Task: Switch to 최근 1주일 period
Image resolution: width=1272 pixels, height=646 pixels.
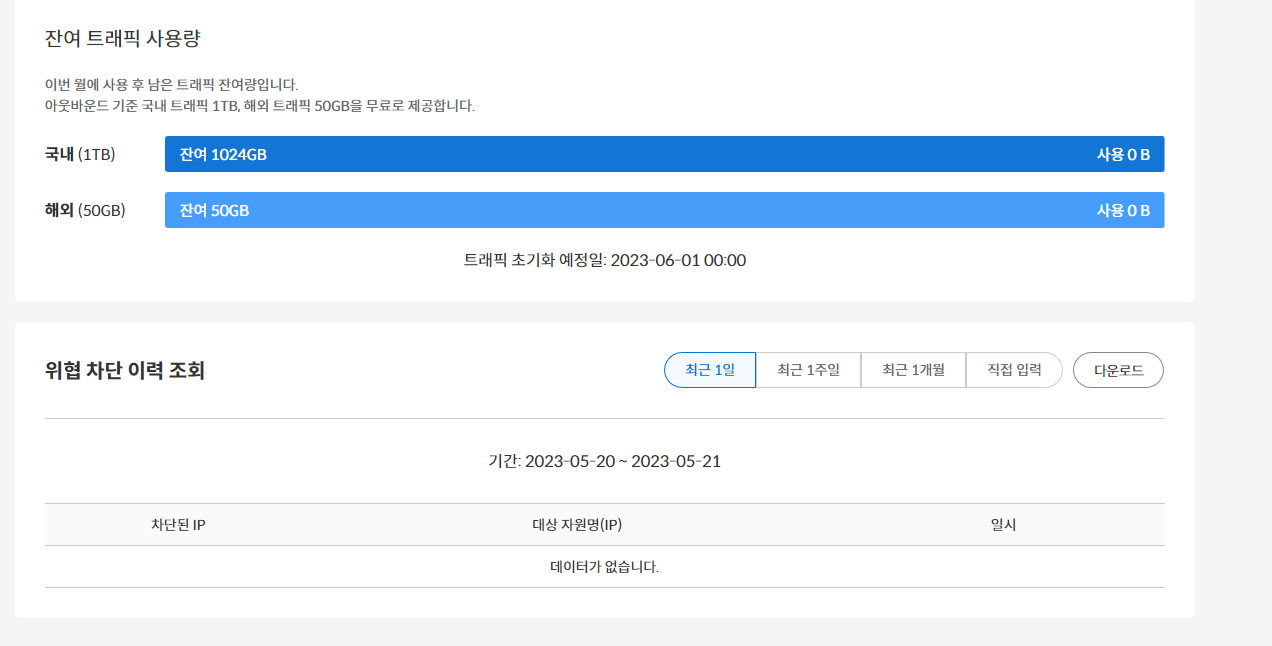Action: pos(808,370)
